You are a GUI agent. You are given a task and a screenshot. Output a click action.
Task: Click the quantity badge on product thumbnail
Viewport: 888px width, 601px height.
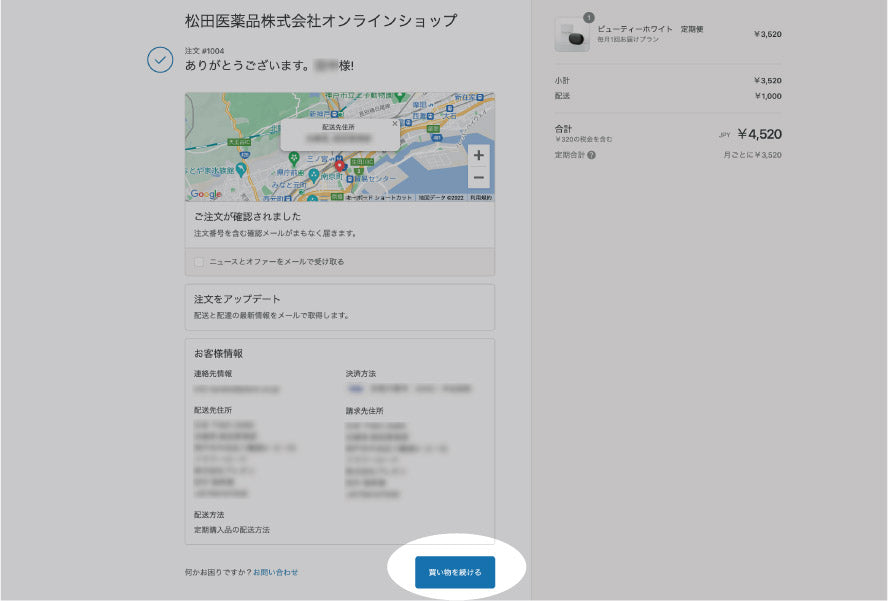(x=589, y=18)
